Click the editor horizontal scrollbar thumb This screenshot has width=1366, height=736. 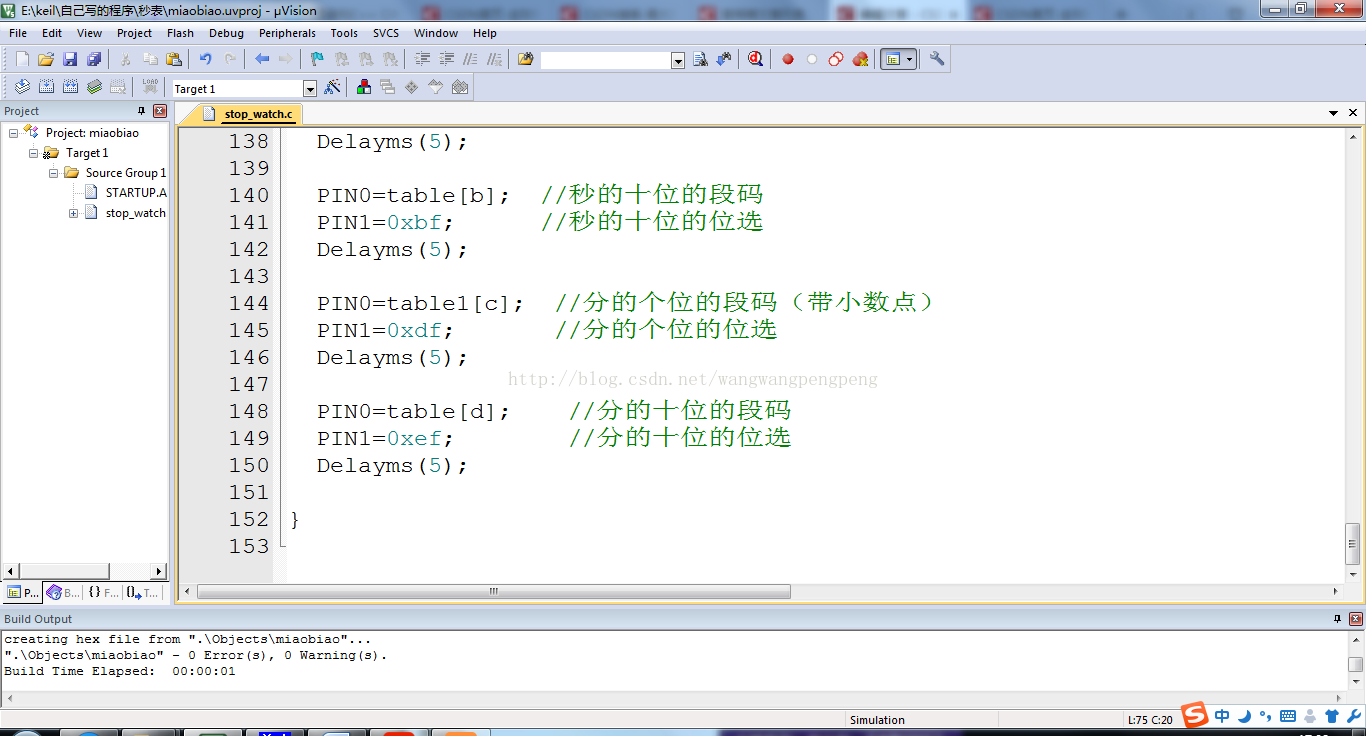[x=494, y=591]
